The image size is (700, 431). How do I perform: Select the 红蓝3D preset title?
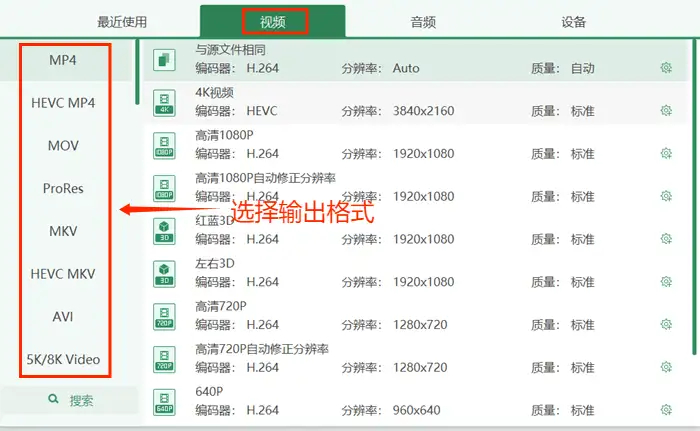pos(214,221)
